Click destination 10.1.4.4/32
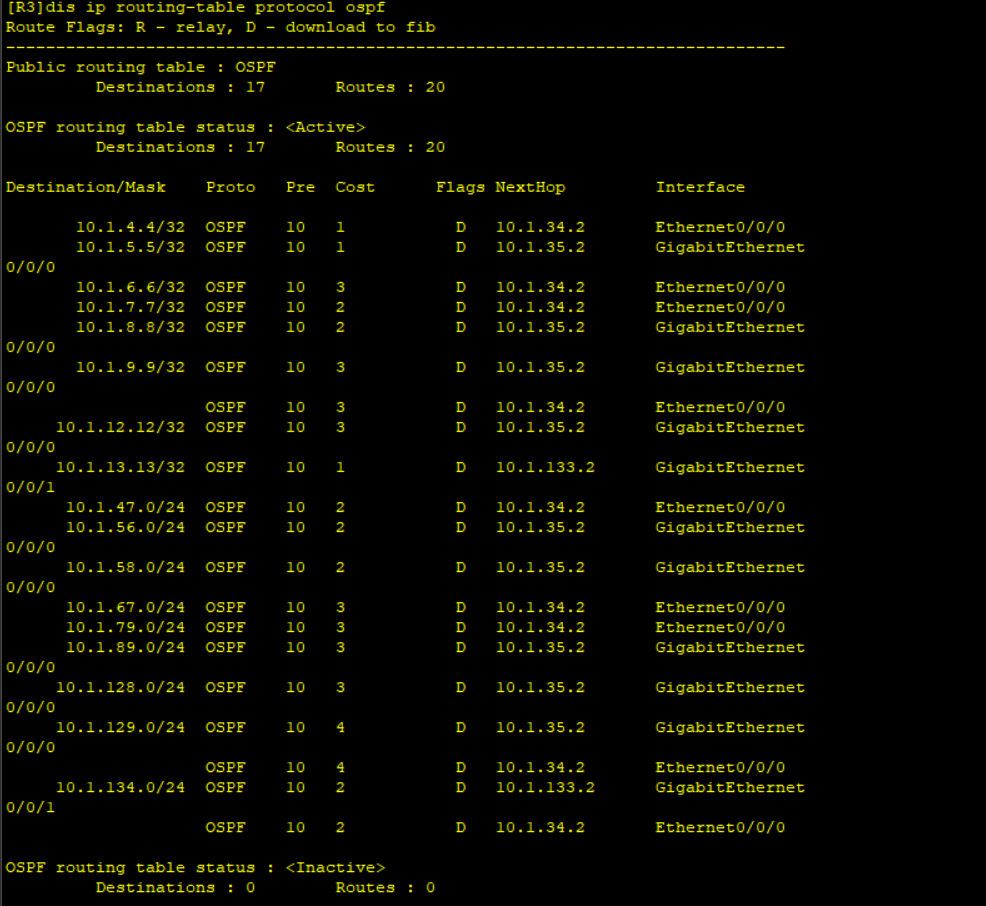The width and height of the screenshot is (986, 906). [131, 227]
